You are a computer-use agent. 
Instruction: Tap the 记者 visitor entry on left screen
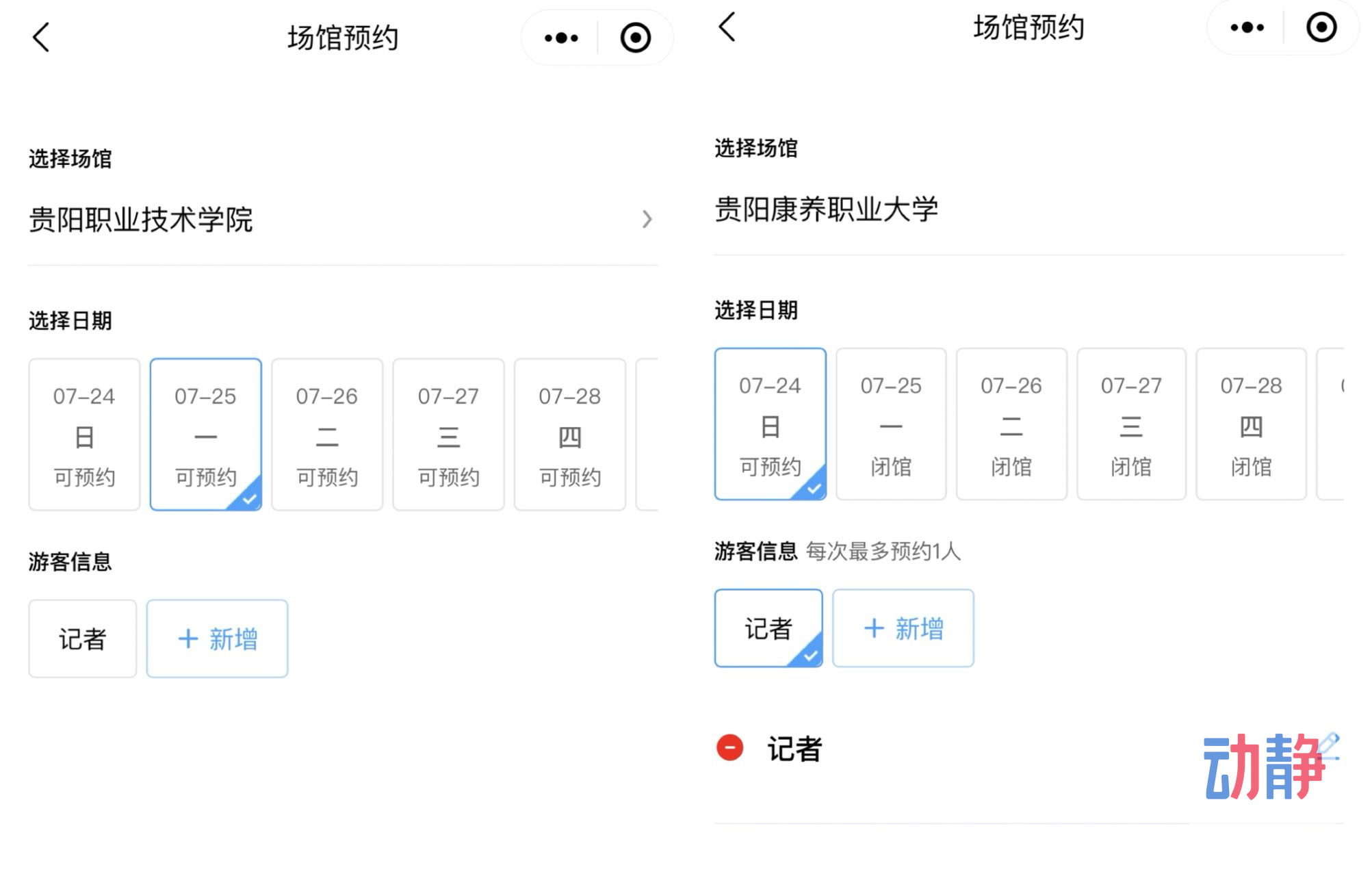tap(82, 637)
